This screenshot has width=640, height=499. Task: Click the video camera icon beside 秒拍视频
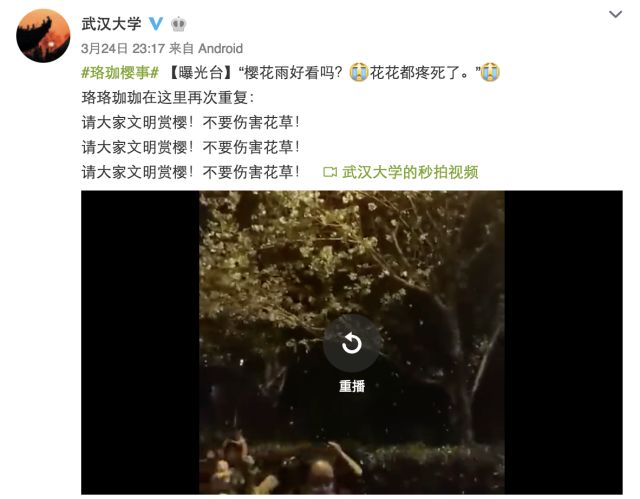[x=330, y=172]
